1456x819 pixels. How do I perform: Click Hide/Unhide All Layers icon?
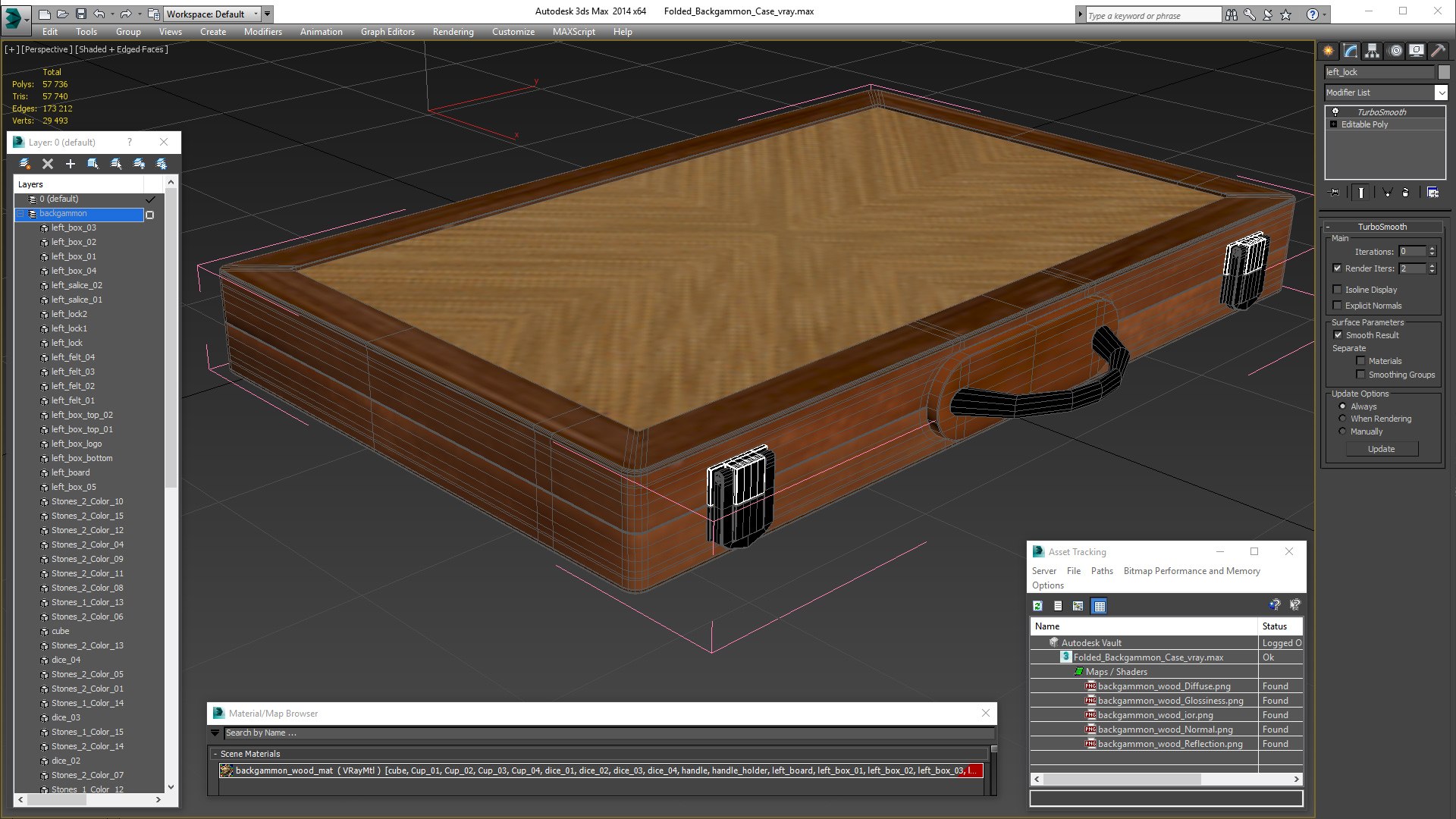coord(139,164)
